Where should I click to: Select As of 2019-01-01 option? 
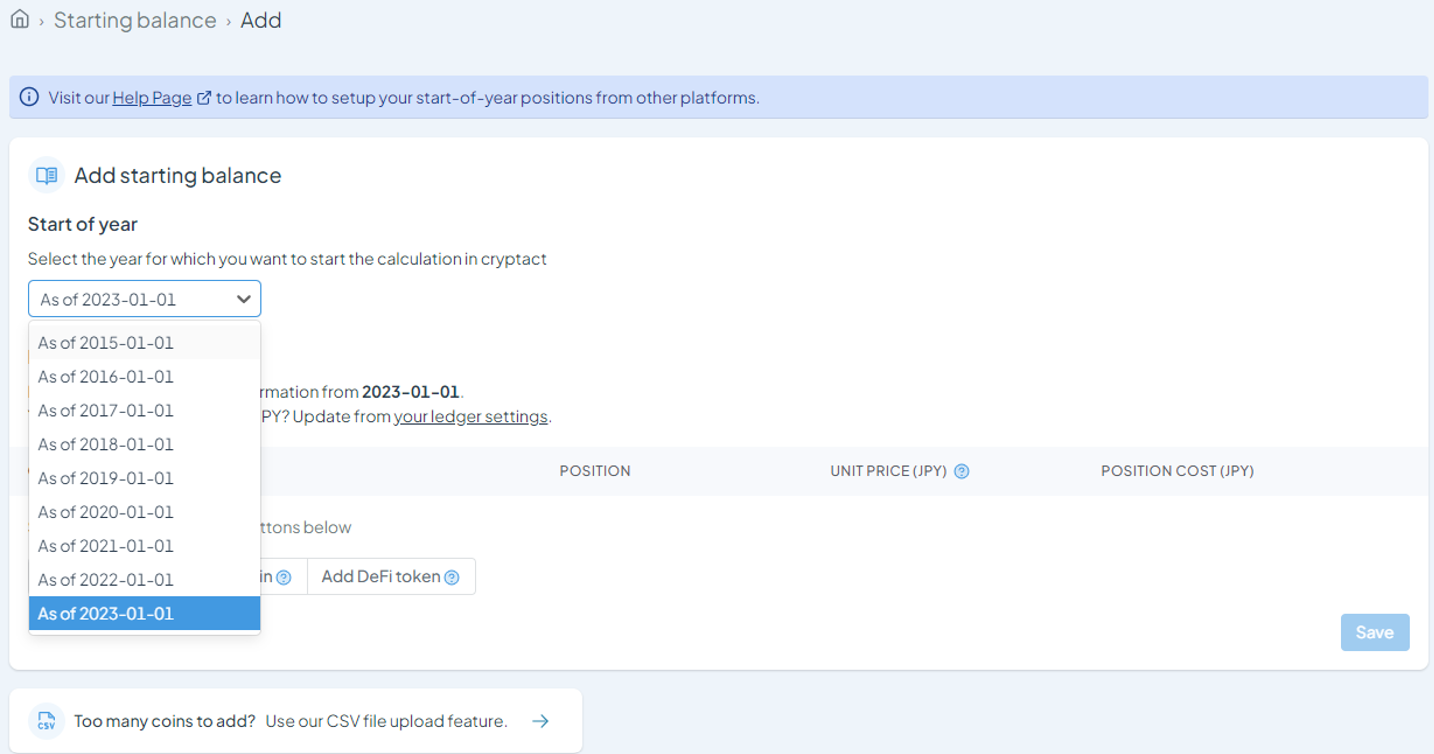click(144, 478)
